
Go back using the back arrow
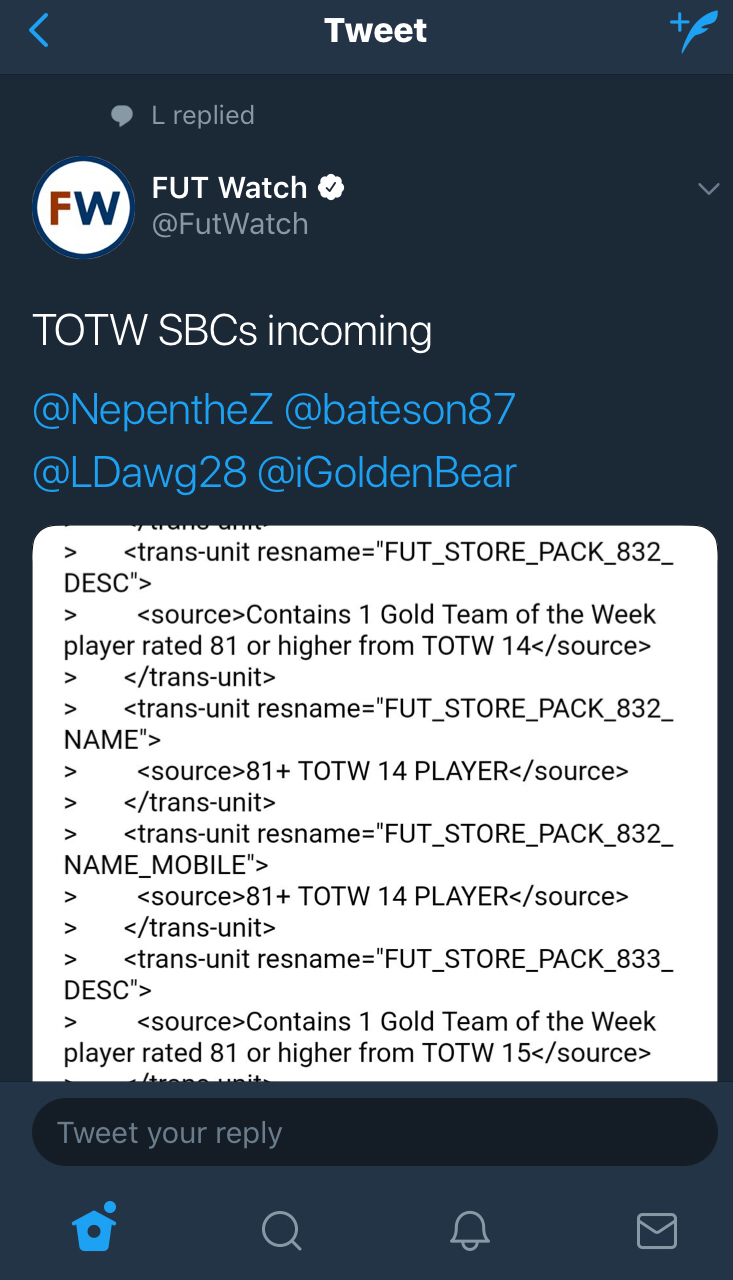pyautogui.click(x=40, y=31)
